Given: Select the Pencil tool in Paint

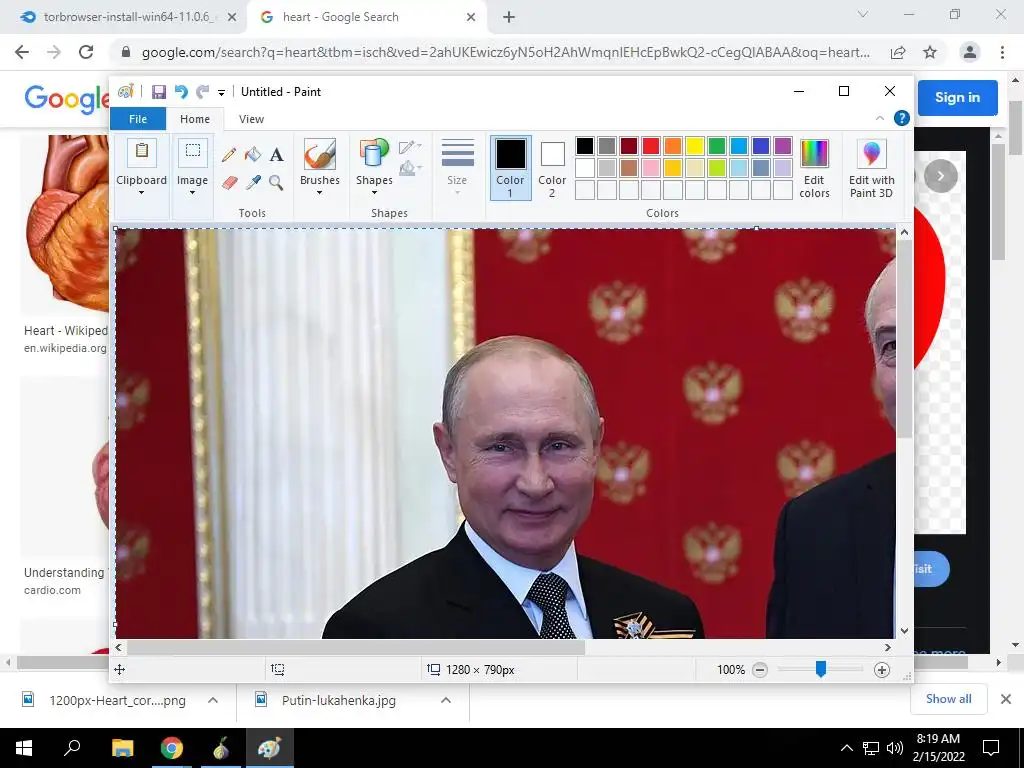Looking at the screenshot, I should (x=229, y=155).
